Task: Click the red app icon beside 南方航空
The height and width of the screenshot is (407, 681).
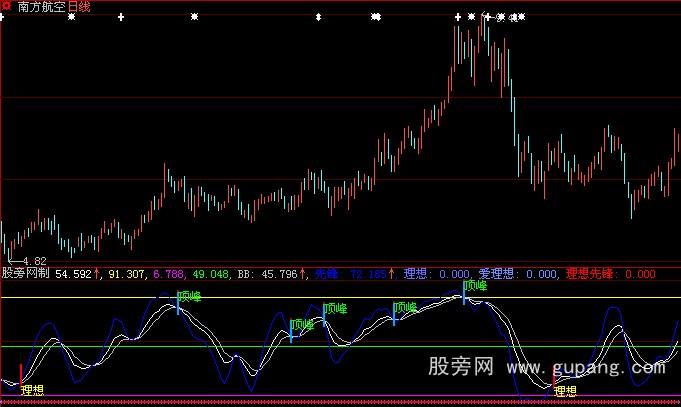Action: coord(6,6)
